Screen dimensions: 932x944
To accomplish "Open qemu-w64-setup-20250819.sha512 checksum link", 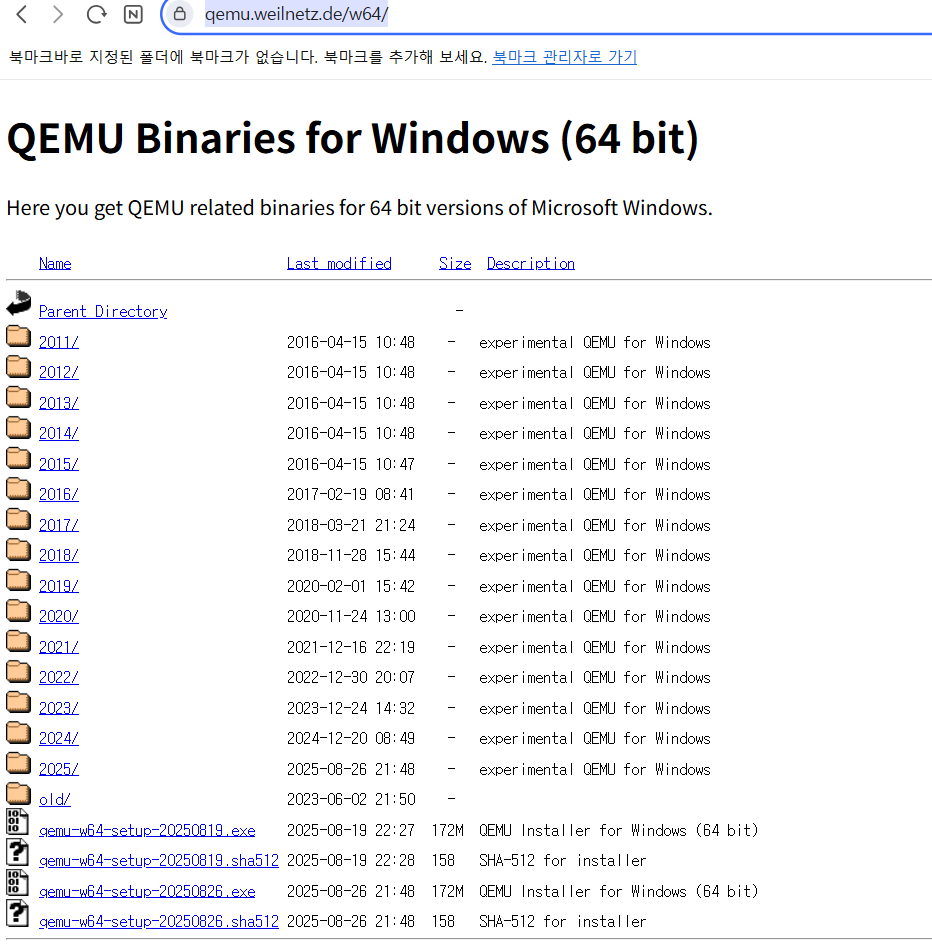I will (159, 860).
